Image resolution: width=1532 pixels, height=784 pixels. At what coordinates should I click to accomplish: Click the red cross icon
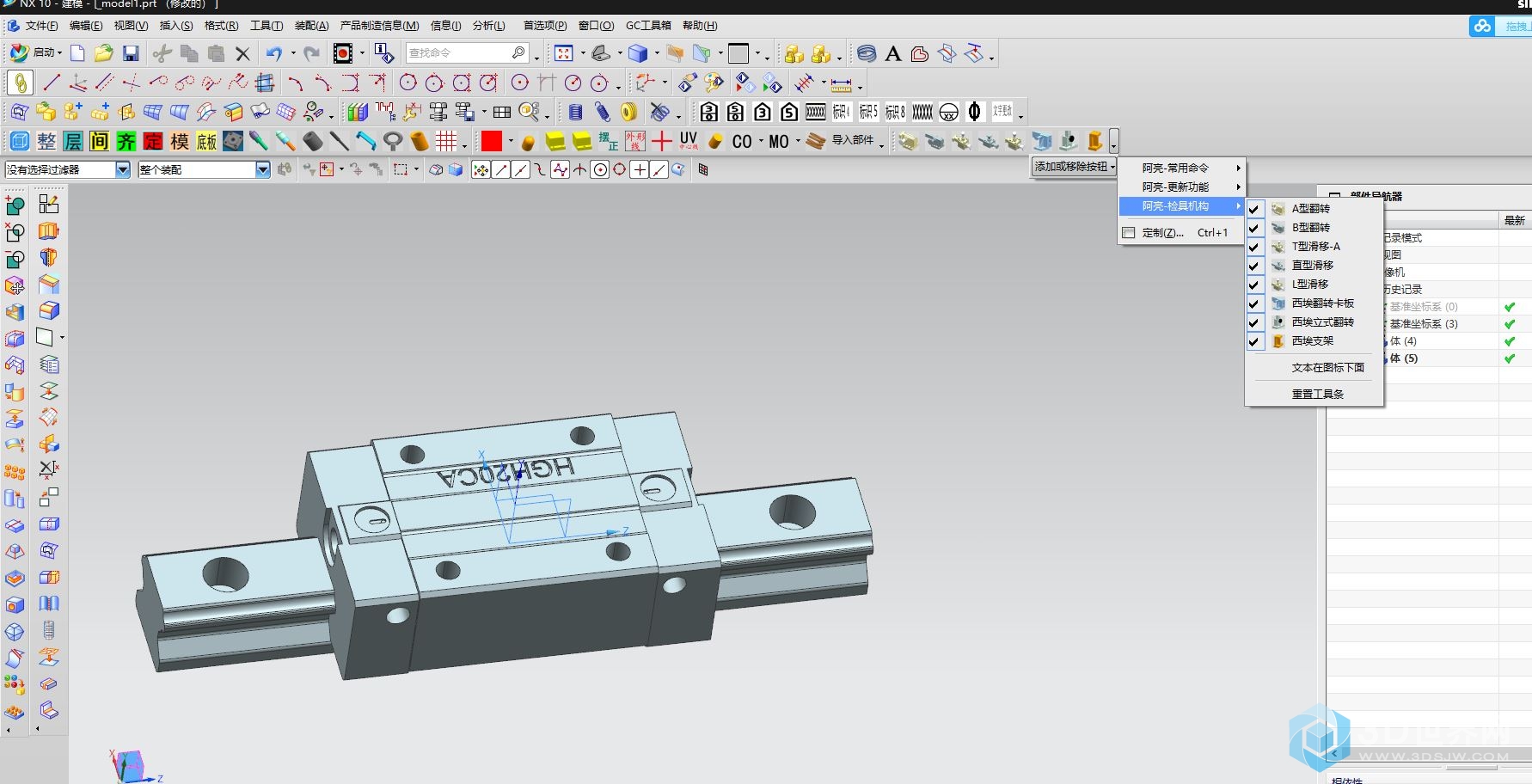point(662,141)
